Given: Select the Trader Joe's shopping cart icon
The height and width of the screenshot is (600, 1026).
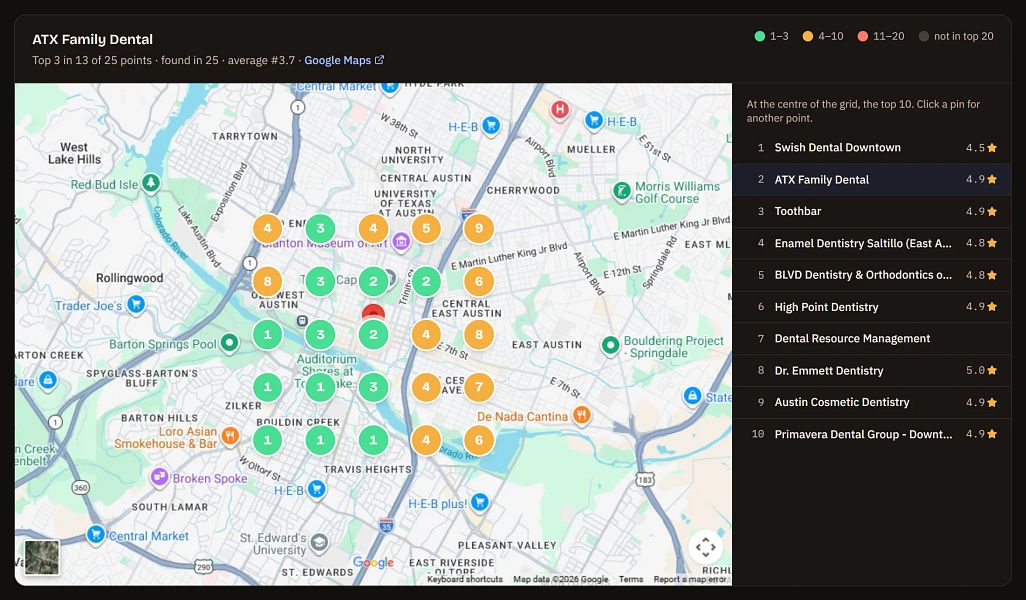Looking at the screenshot, I should [x=136, y=304].
